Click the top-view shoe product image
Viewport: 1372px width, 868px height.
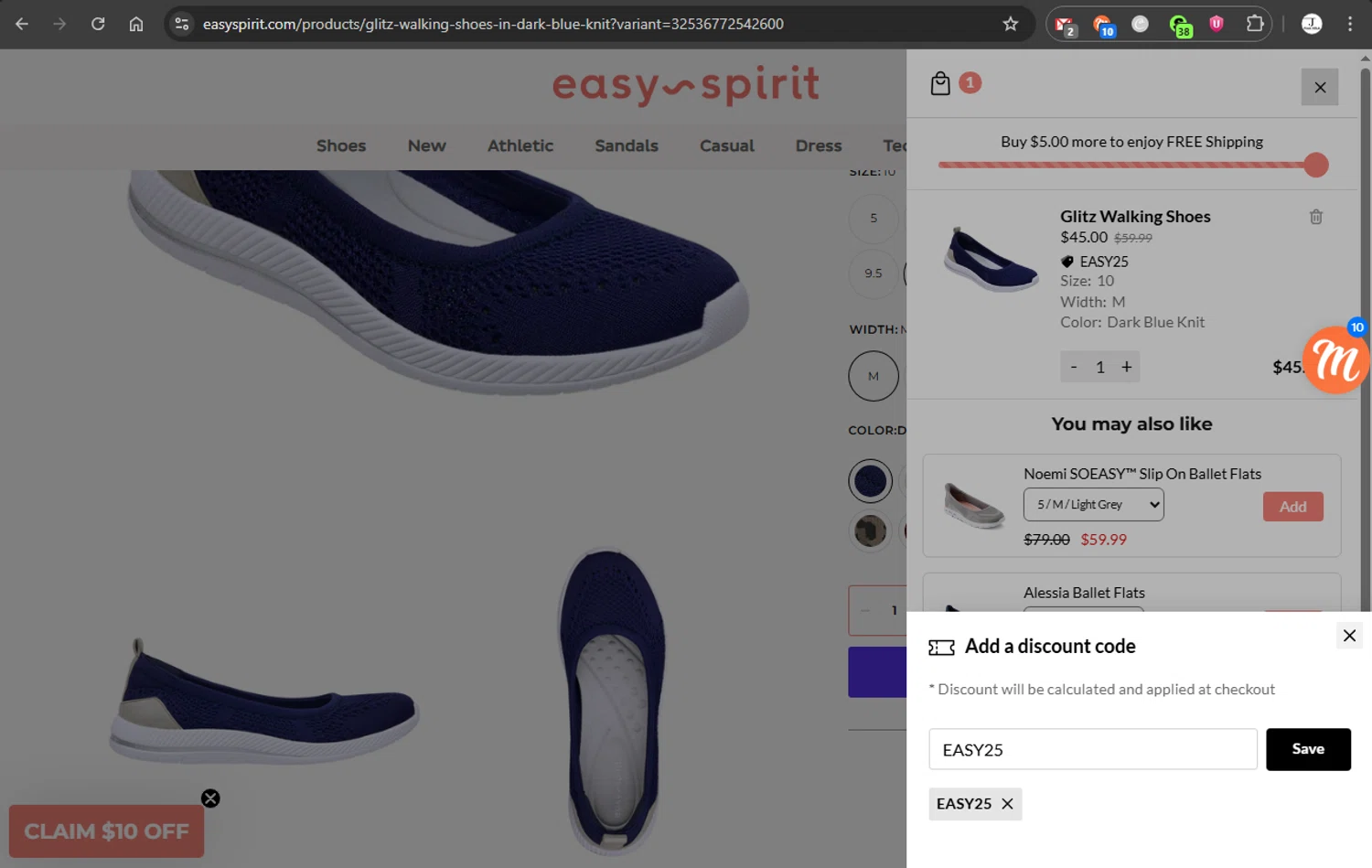pos(611,700)
